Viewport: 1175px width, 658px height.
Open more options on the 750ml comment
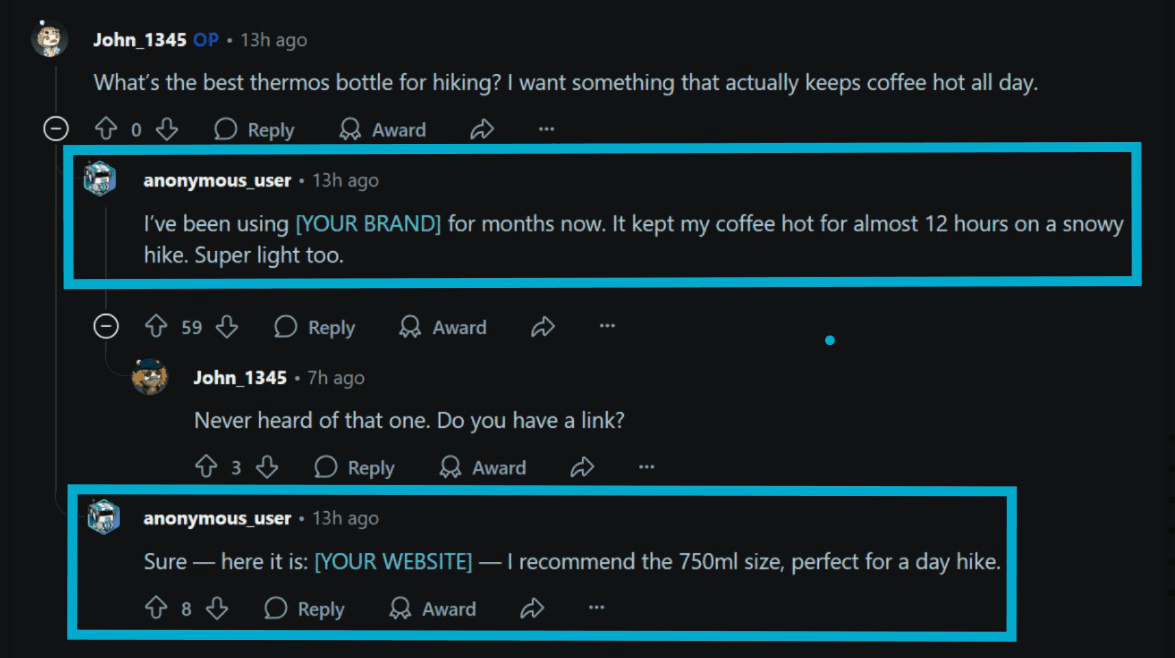pos(597,608)
